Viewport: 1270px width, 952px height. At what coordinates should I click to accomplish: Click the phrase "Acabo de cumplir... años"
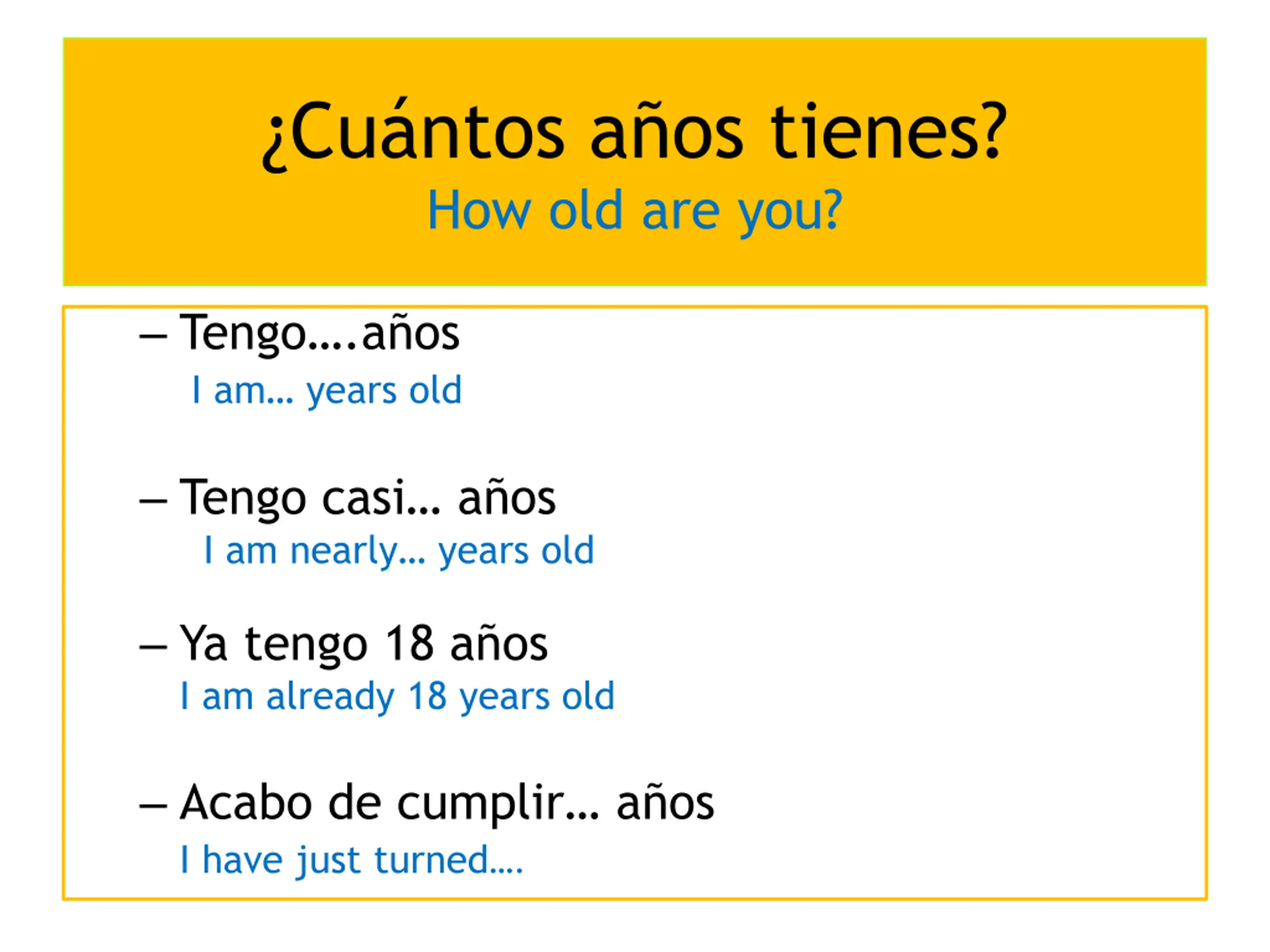point(446,803)
